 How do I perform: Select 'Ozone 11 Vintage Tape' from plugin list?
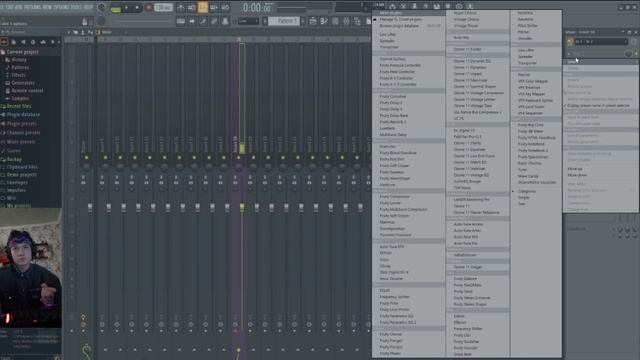point(473,106)
